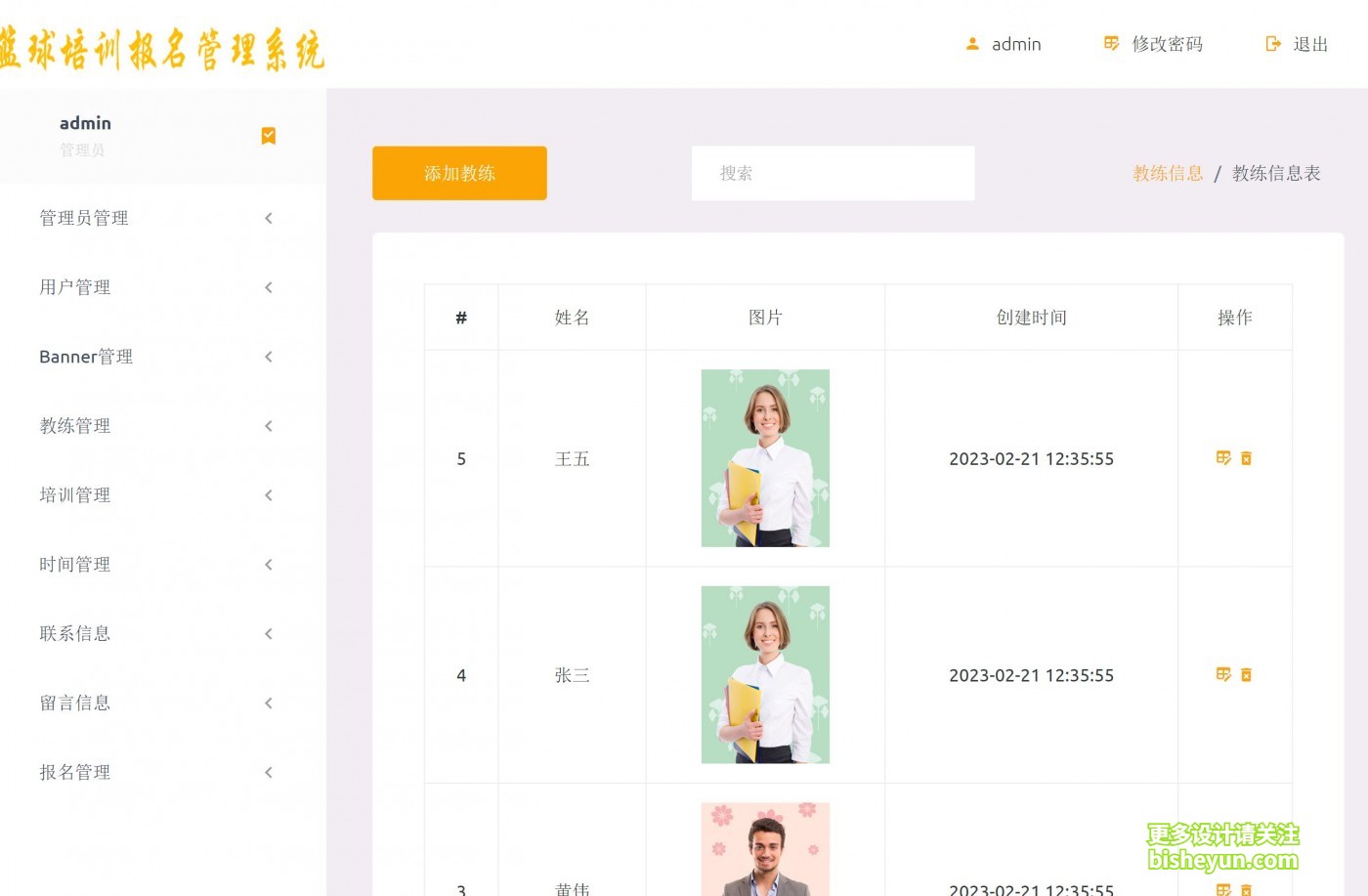Screen dimensions: 1368x896
Task: Click edit icon for 王五 row
Action: (1222, 458)
